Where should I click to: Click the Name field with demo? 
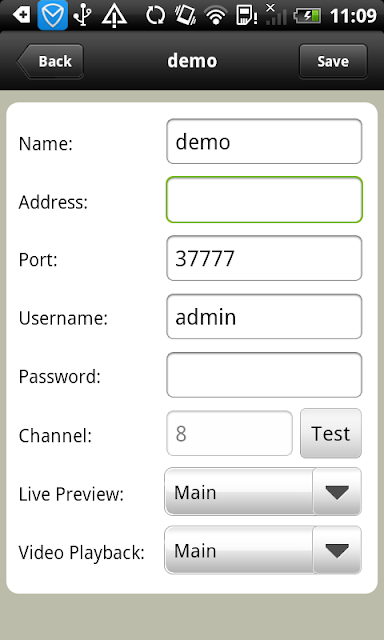pyautogui.click(x=264, y=141)
